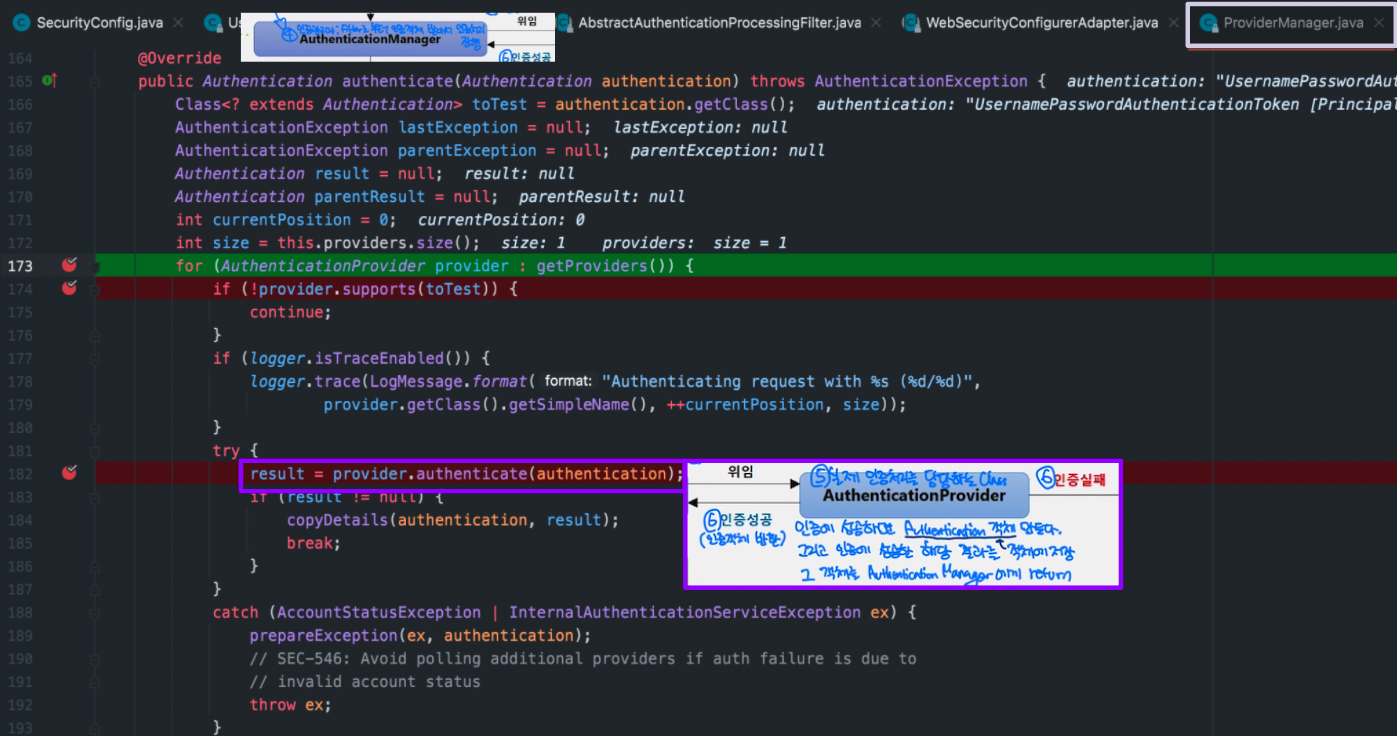1397x736 pixels.
Task: Click InternalAuthenticationServiceException on line 188
Action: [685, 612]
